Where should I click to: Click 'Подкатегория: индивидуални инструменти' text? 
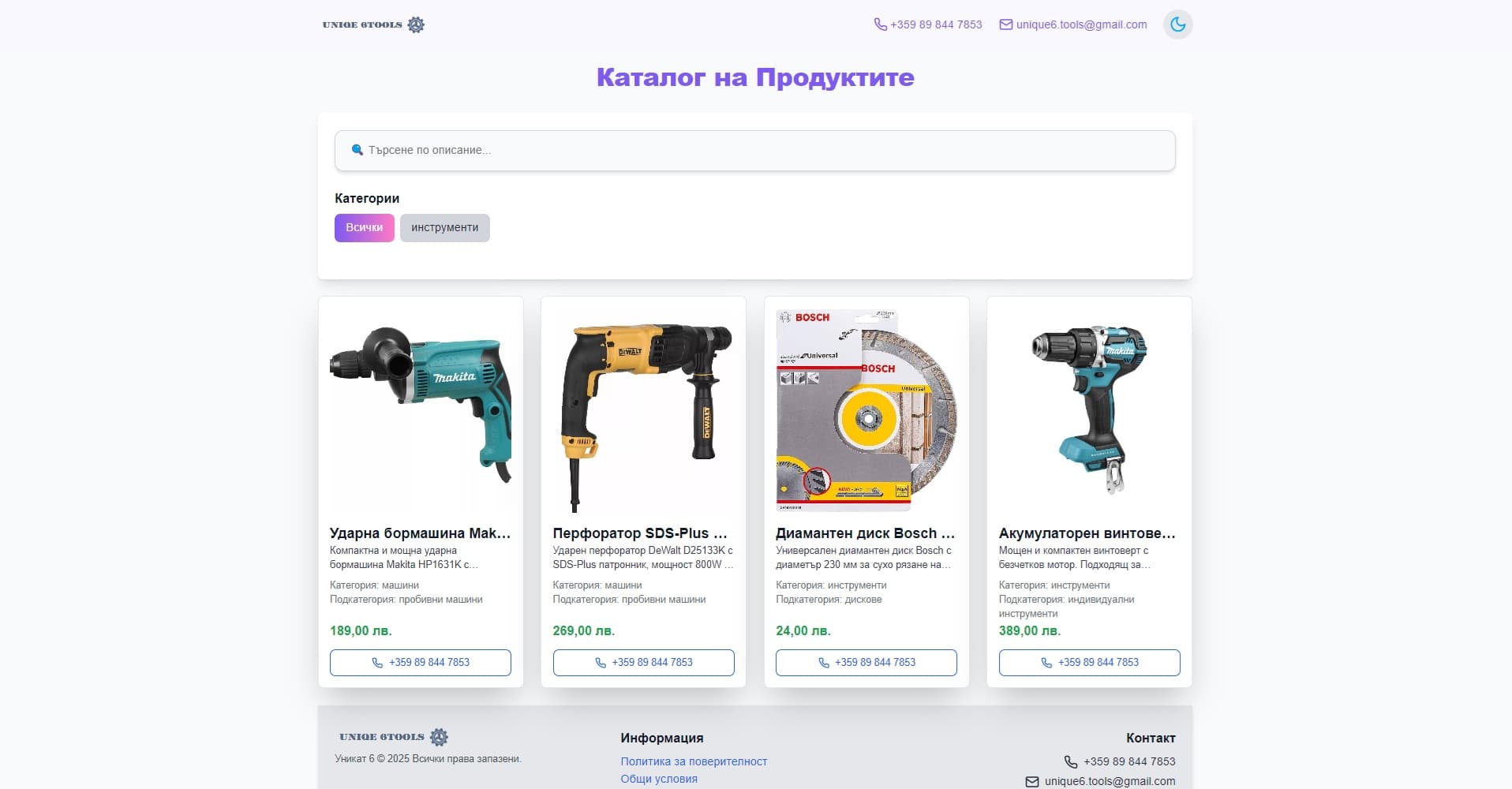click(1067, 607)
